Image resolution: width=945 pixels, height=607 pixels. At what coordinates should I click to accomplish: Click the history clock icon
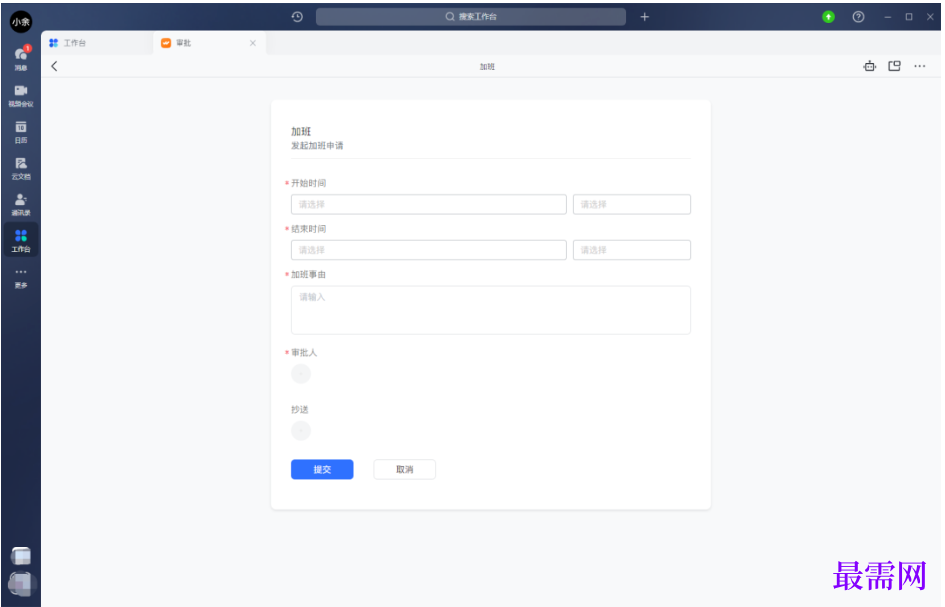coord(297,17)
